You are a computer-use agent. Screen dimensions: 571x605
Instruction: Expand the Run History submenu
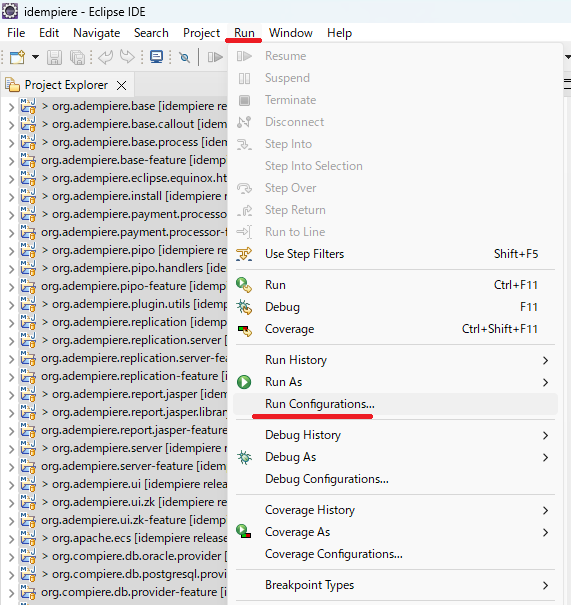(x=395, y=360)
